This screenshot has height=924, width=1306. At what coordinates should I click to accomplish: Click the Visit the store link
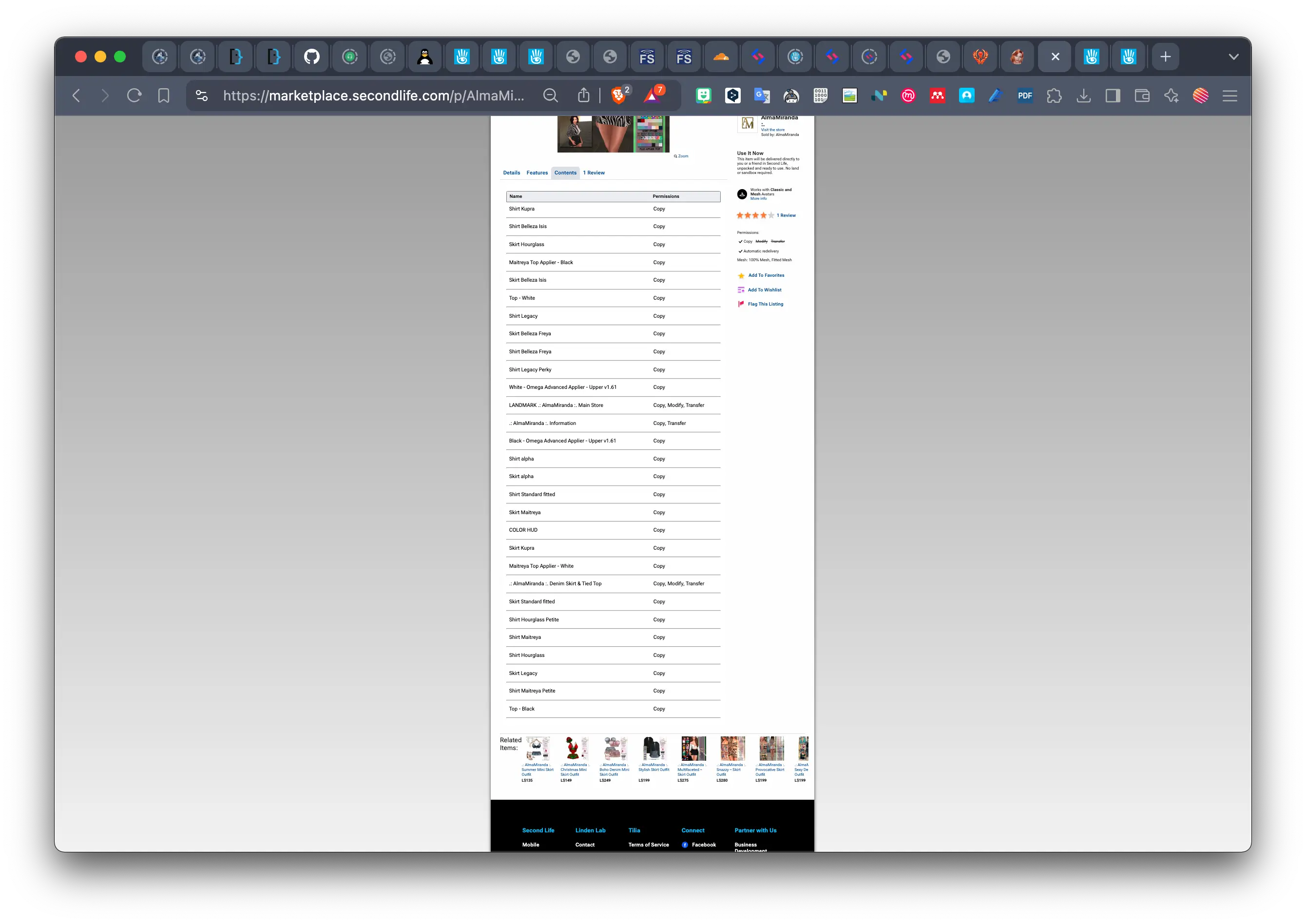point(772,130)
